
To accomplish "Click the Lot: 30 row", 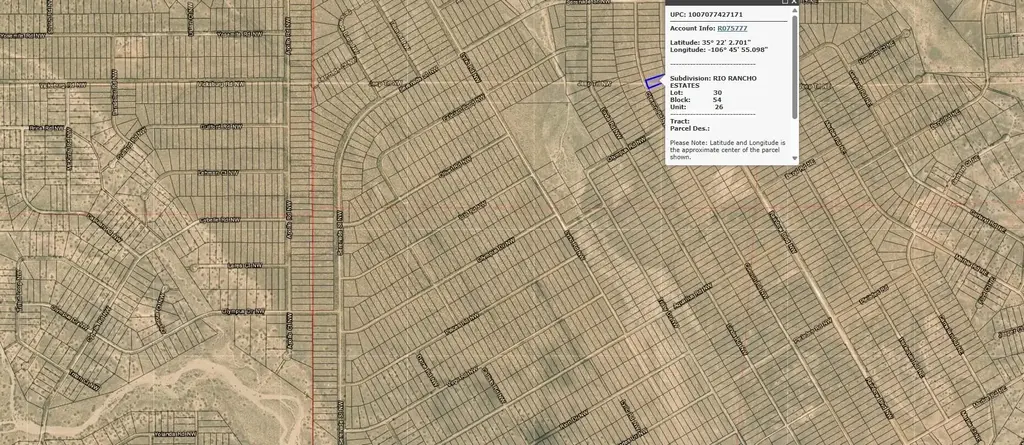I will click(696, 93).
